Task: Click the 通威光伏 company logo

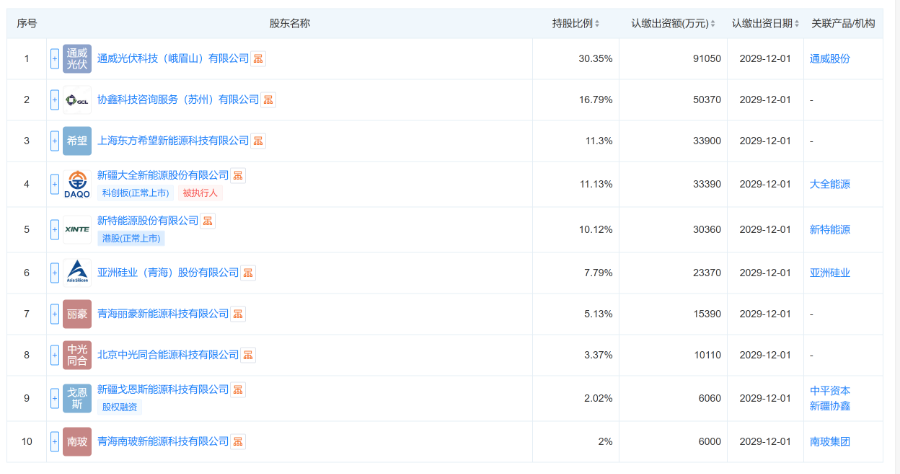Action: point(77,59)
